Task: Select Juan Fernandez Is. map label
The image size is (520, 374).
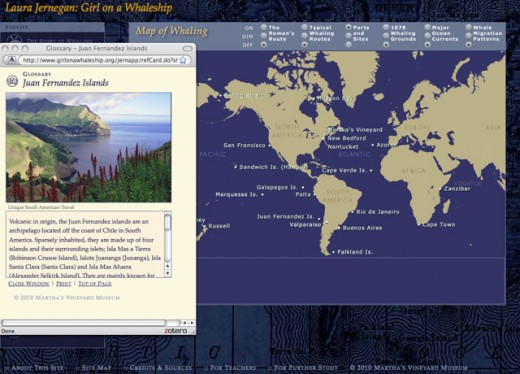Action: [x=285, y=217]
